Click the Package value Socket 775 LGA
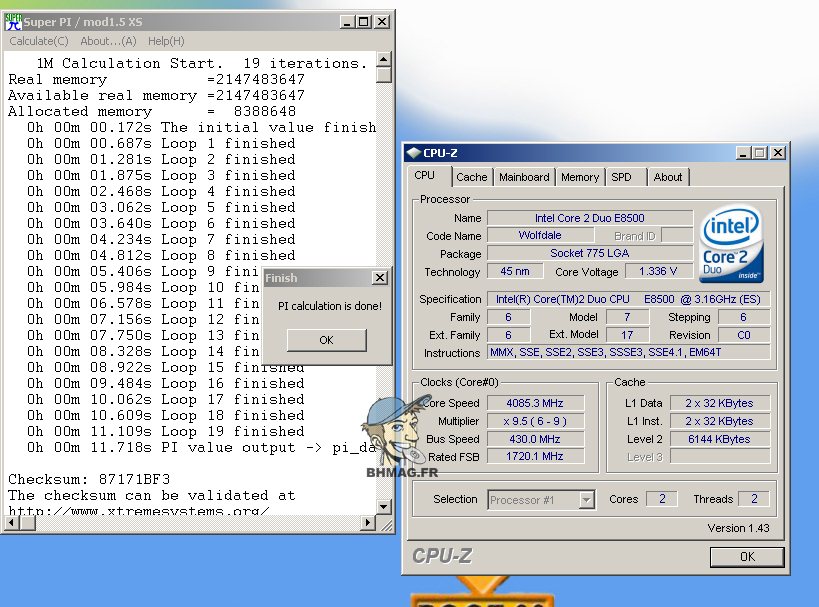Screen dimensions: 819x607 point(590,253)
